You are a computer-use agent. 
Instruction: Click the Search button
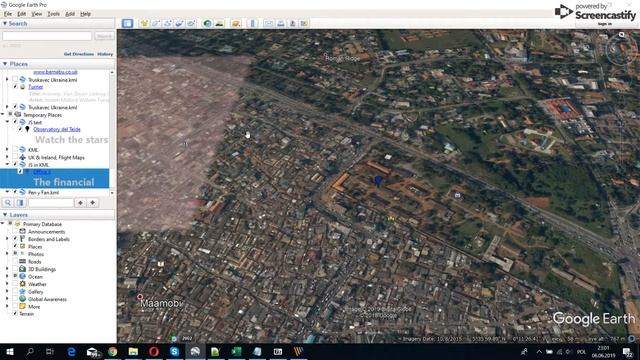(x=104, y=36)
